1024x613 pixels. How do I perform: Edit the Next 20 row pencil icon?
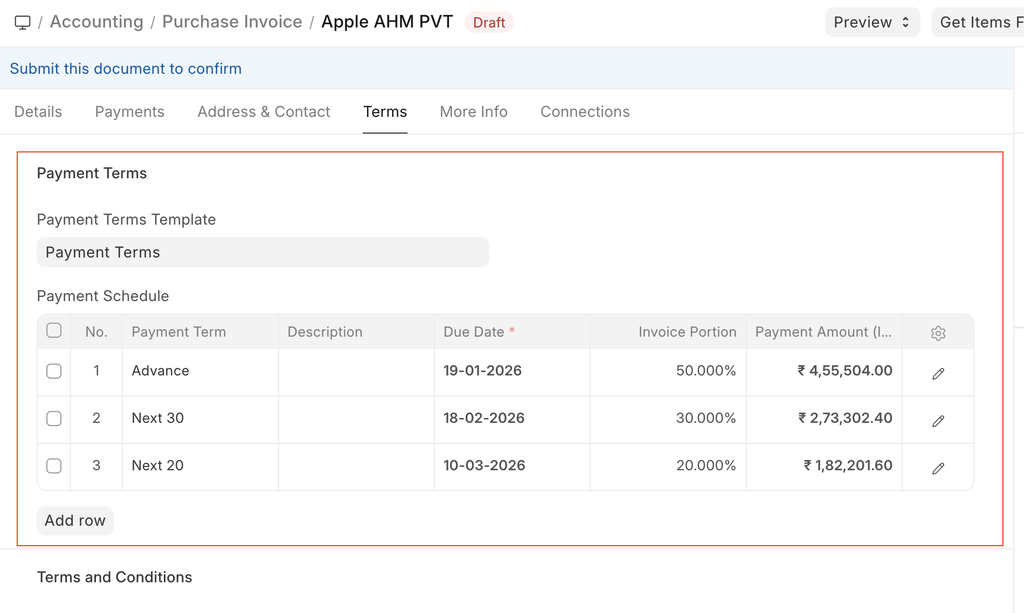937,468
